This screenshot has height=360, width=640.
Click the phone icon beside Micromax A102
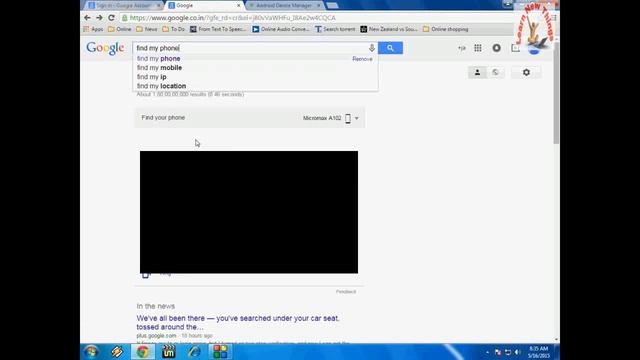[348, 118]
